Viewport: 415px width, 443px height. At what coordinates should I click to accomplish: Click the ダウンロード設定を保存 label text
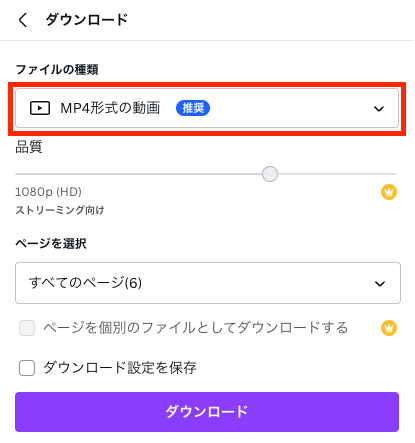(120, 368)
